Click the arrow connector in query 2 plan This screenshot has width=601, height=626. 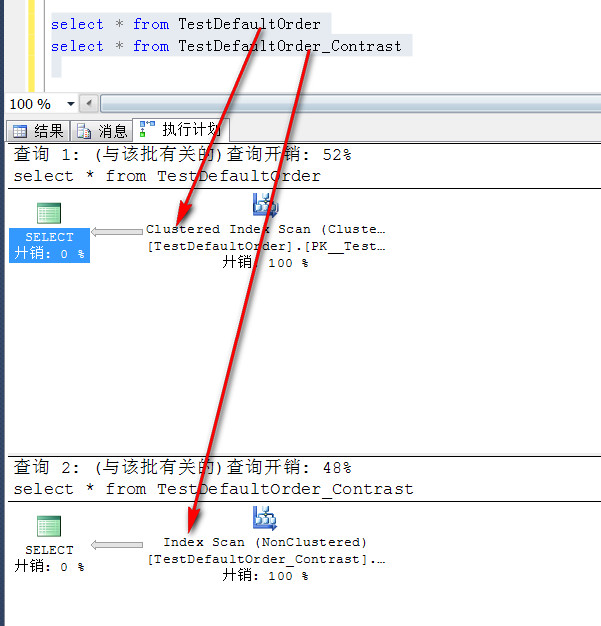(x=117, y=545)
